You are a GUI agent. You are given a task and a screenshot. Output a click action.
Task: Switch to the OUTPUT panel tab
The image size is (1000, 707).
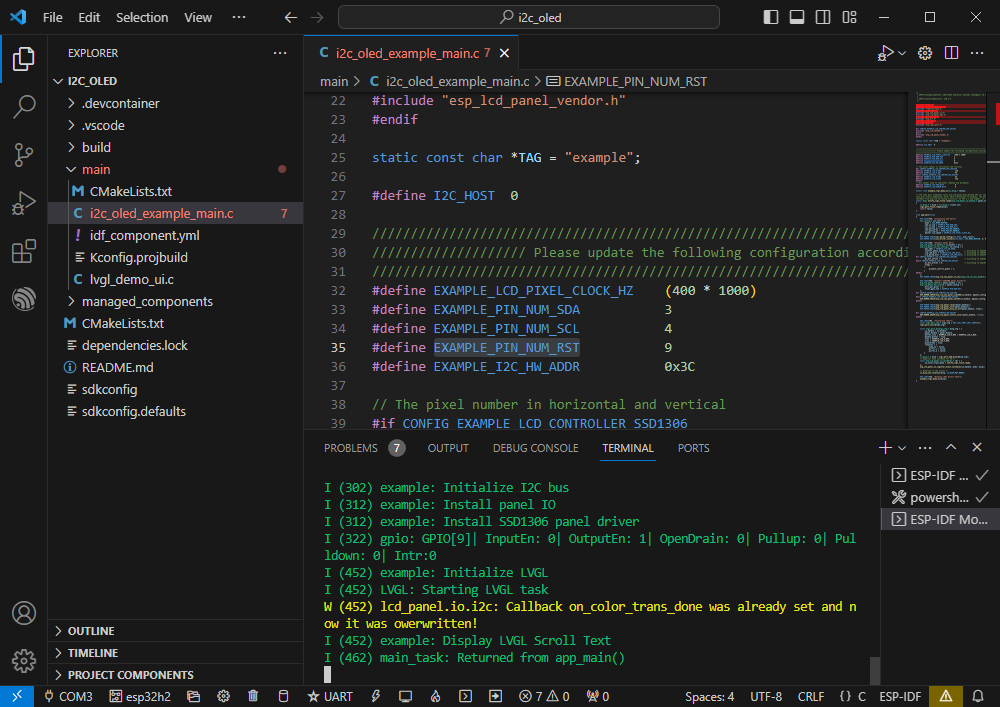pyautogui.click(x=448, y=448)
